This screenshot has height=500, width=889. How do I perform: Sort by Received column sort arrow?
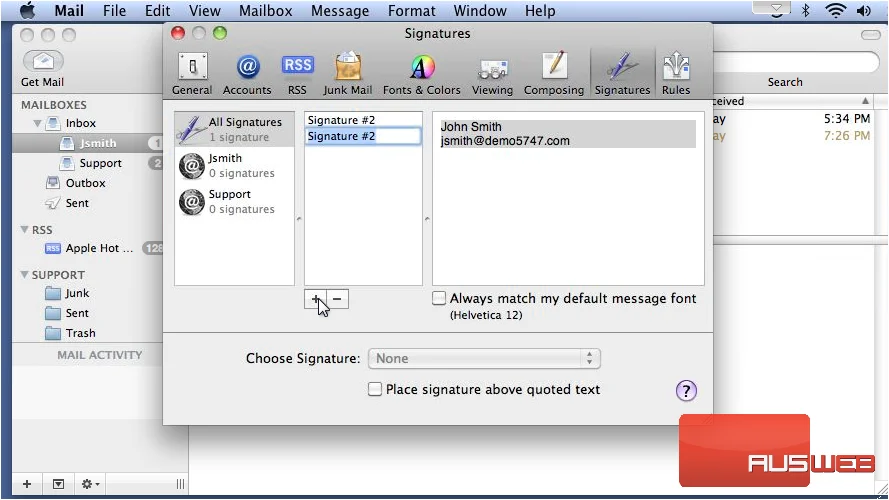pyautogui.click(x=865, y=101)
